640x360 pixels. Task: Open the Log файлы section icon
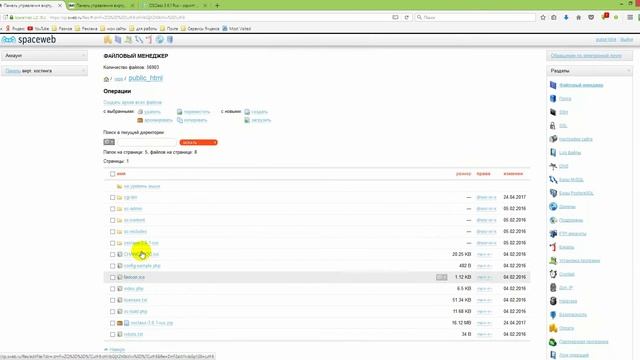point(553,152)
